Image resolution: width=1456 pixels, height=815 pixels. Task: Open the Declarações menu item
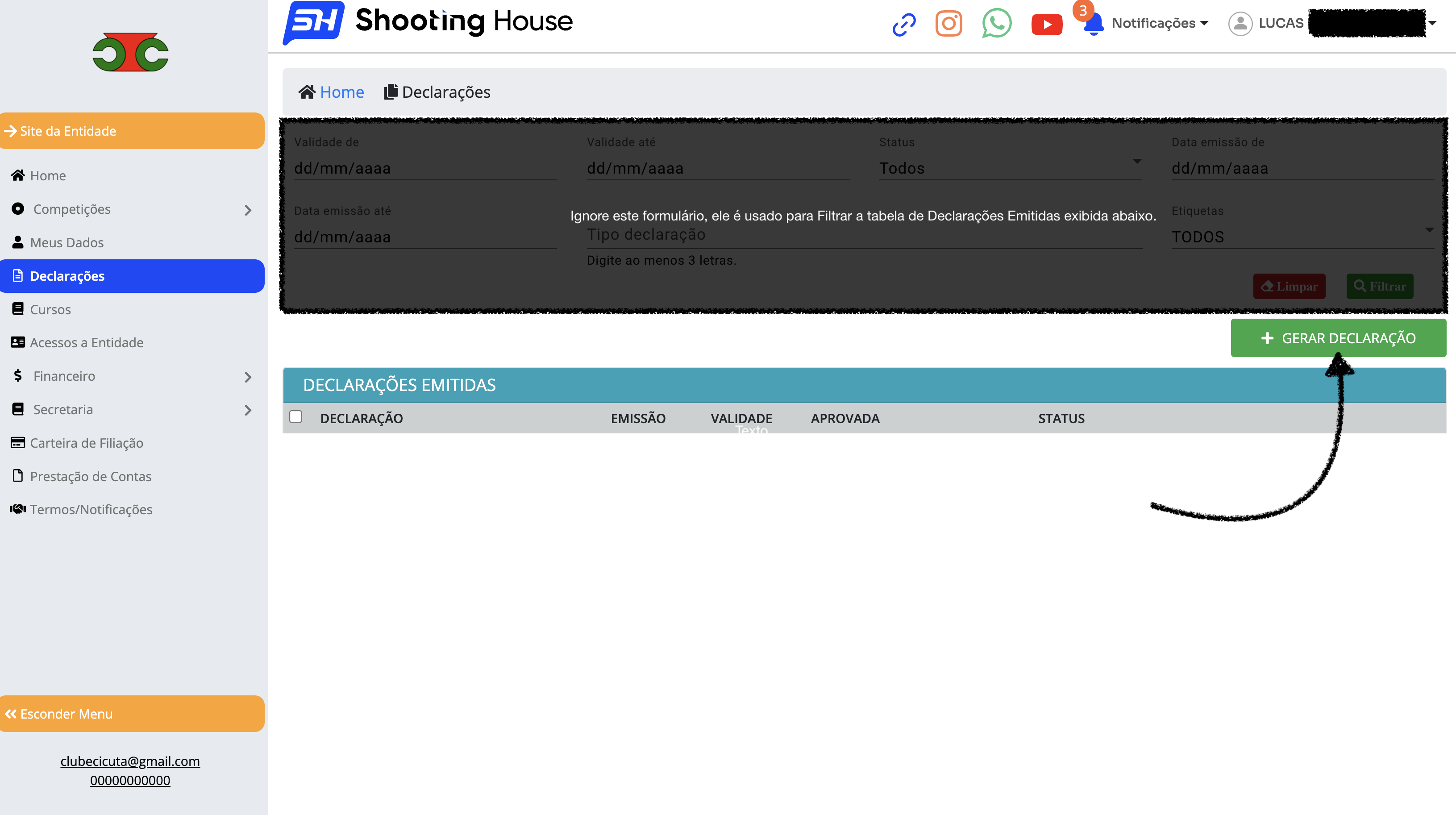point(132,276)
